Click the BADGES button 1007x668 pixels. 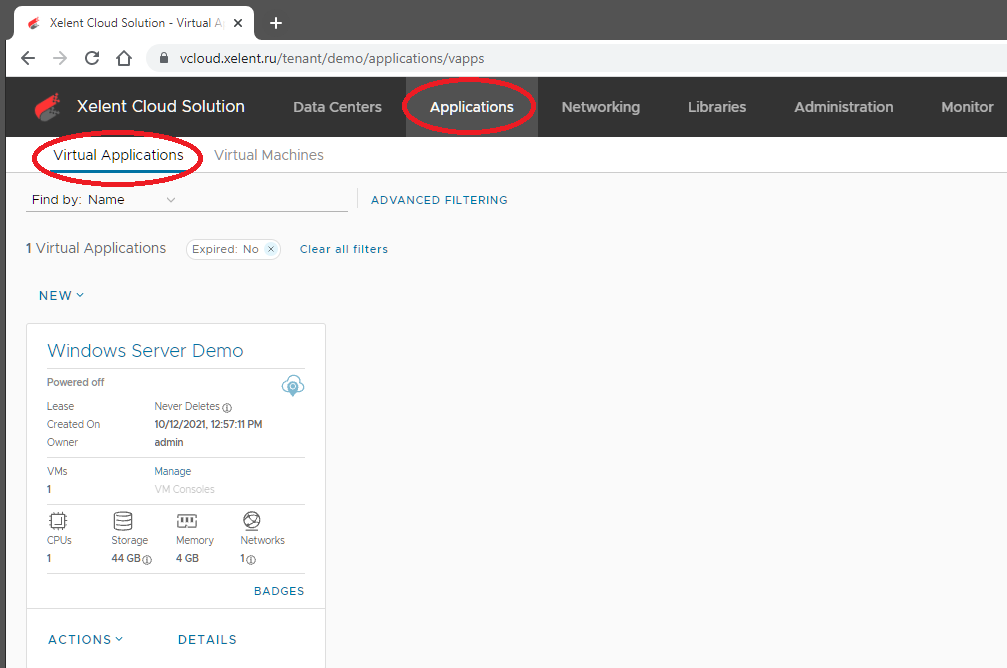click(x=279, y=592)
